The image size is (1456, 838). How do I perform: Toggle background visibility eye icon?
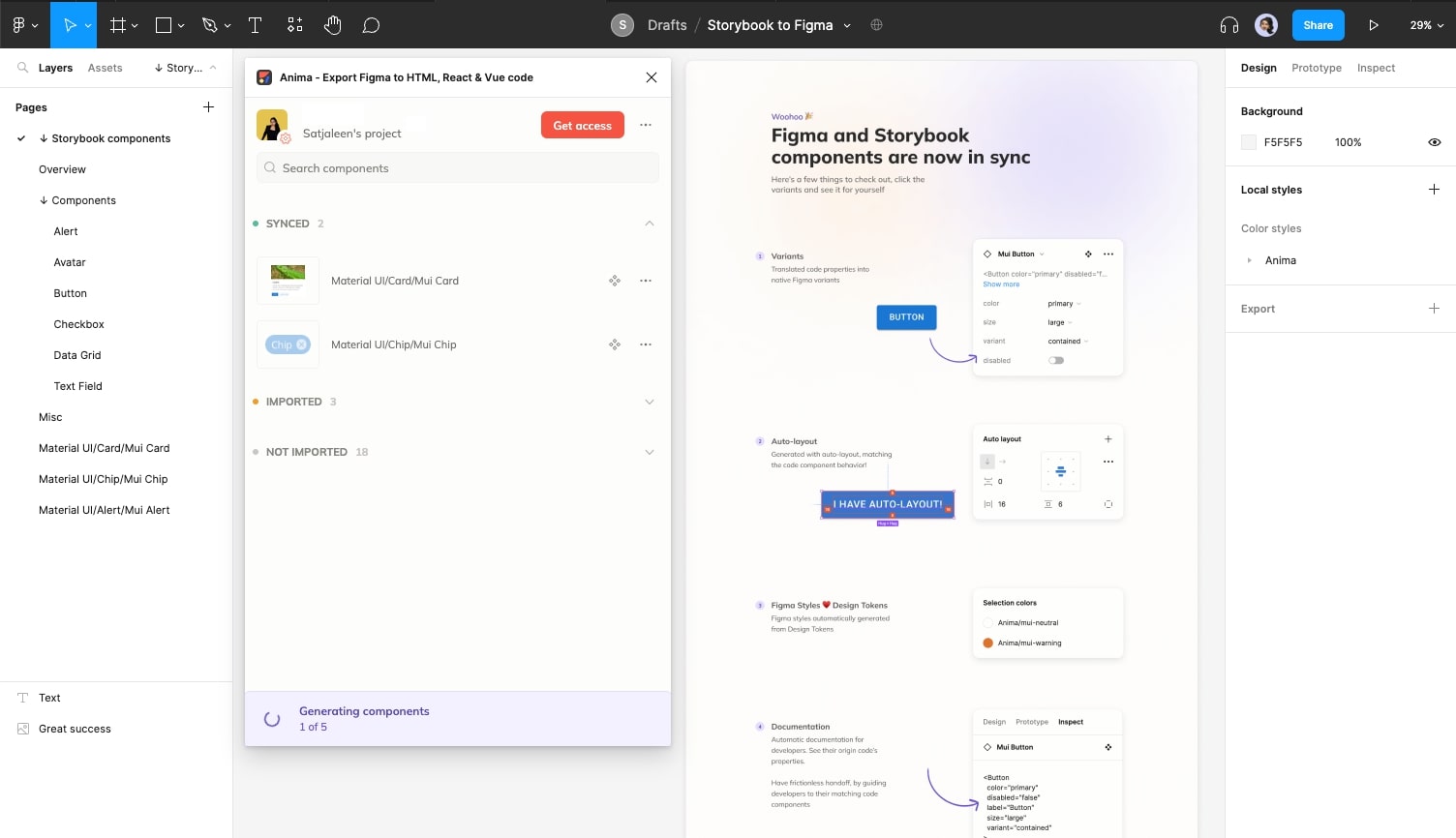click(1434, 142)
